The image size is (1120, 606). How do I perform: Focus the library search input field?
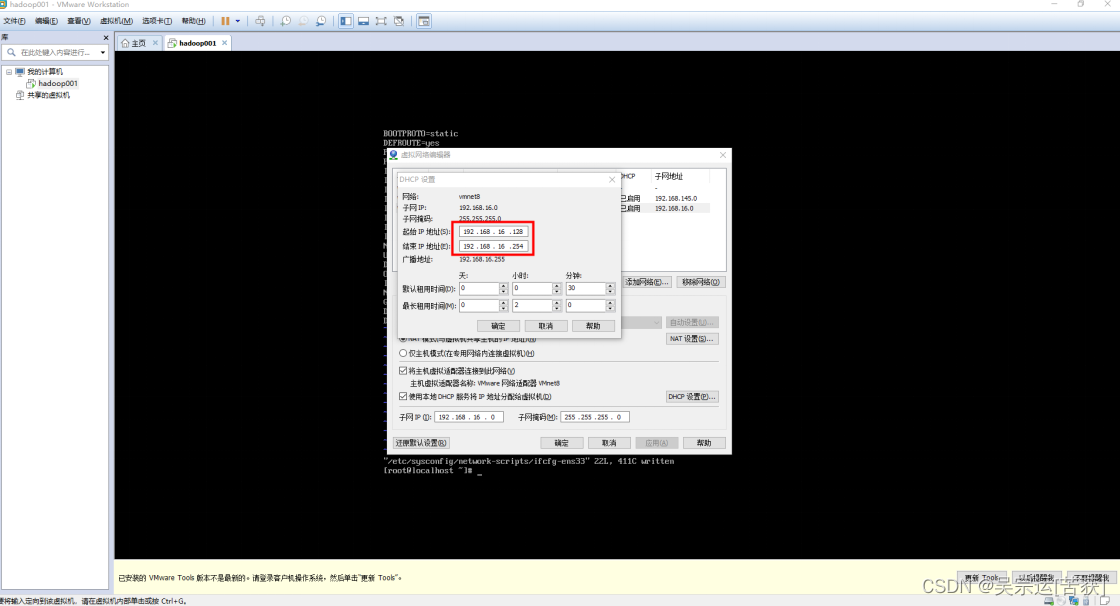point(57,52)
